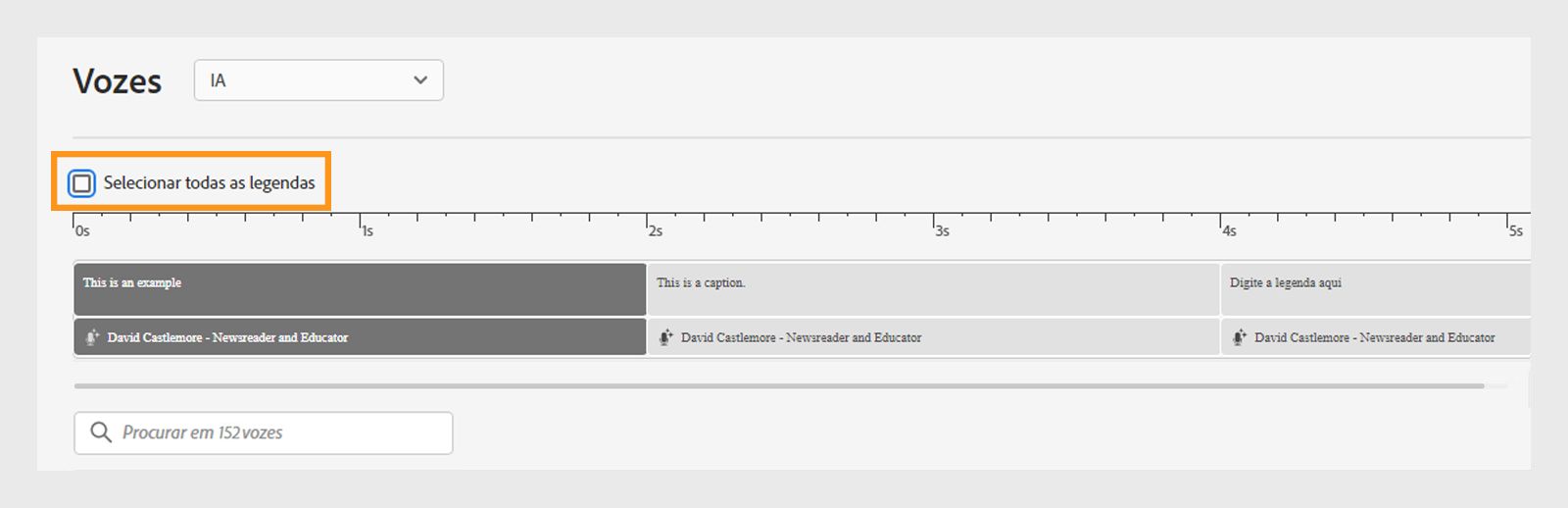1568x508 pixels.
Task: Click the 4s mark on the timeline ruler
Action: (x=1227, y=229)
